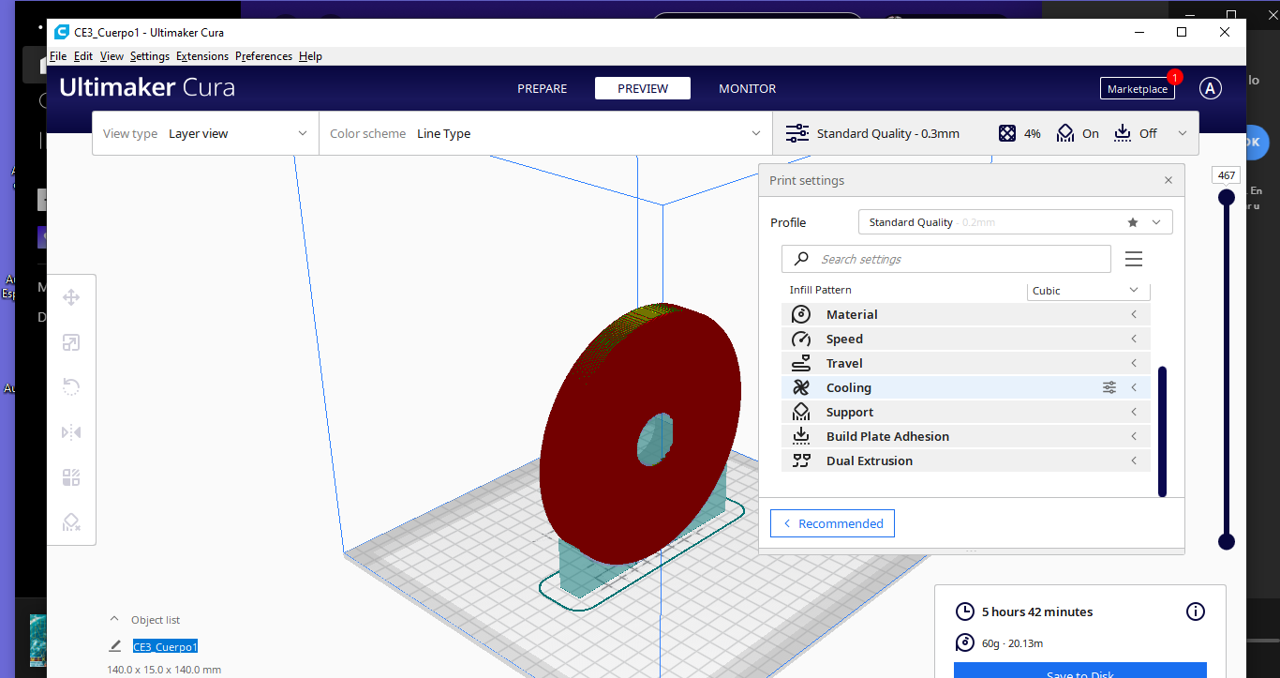Click Save to Disk button
Viewport: 1280px width, 678px height.
click(1080, 671)
